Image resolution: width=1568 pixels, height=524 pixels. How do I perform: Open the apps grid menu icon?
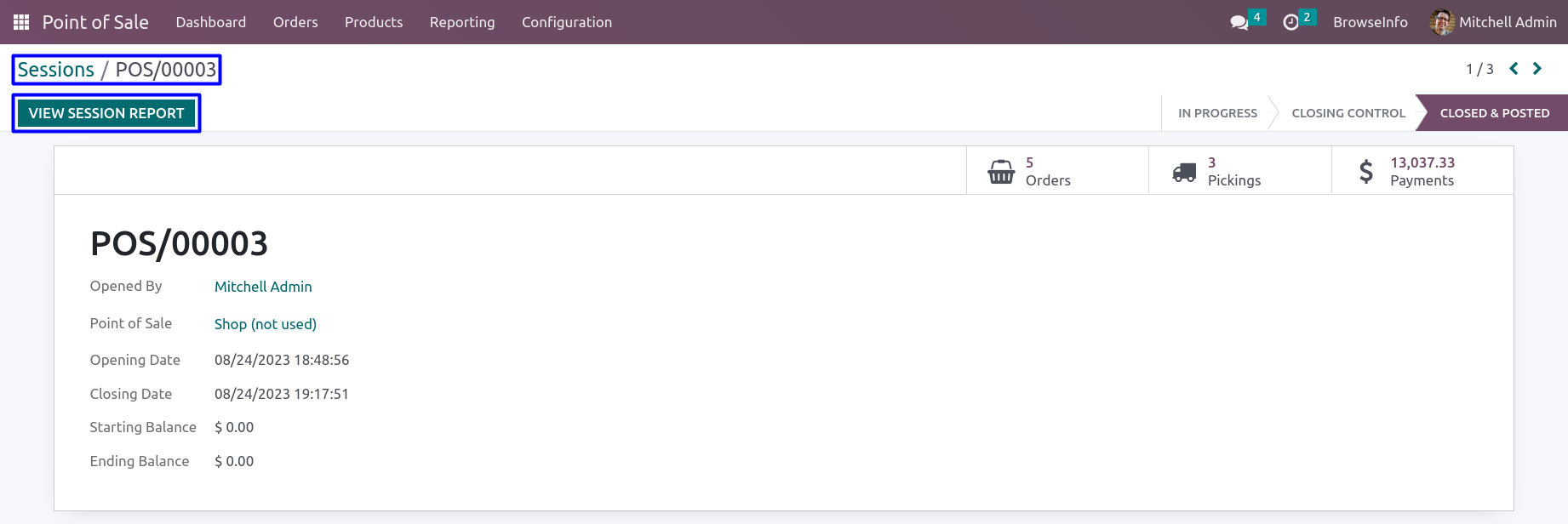(x=21, y=22)
